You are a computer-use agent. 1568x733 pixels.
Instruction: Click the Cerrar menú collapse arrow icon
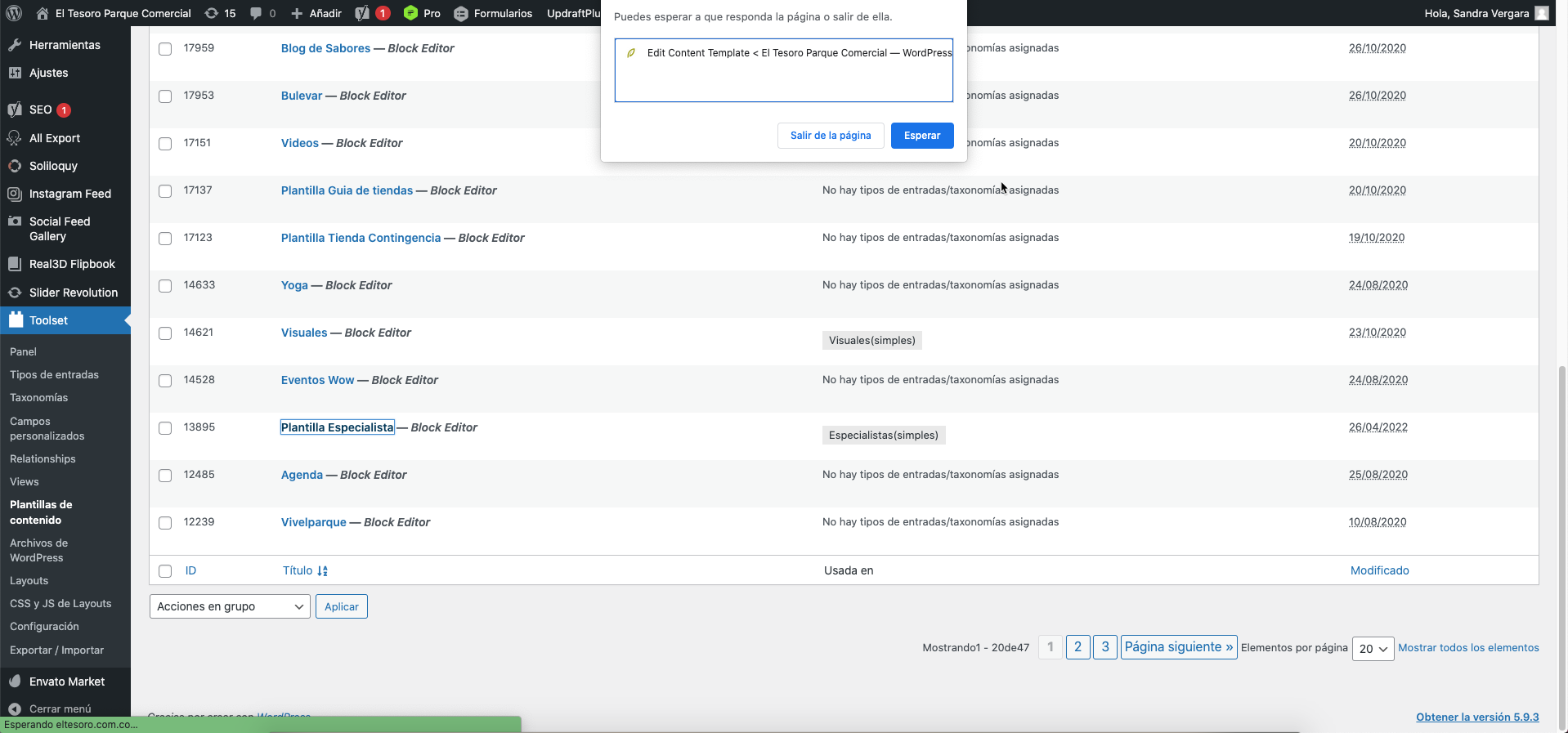click(x=15, y=709)
